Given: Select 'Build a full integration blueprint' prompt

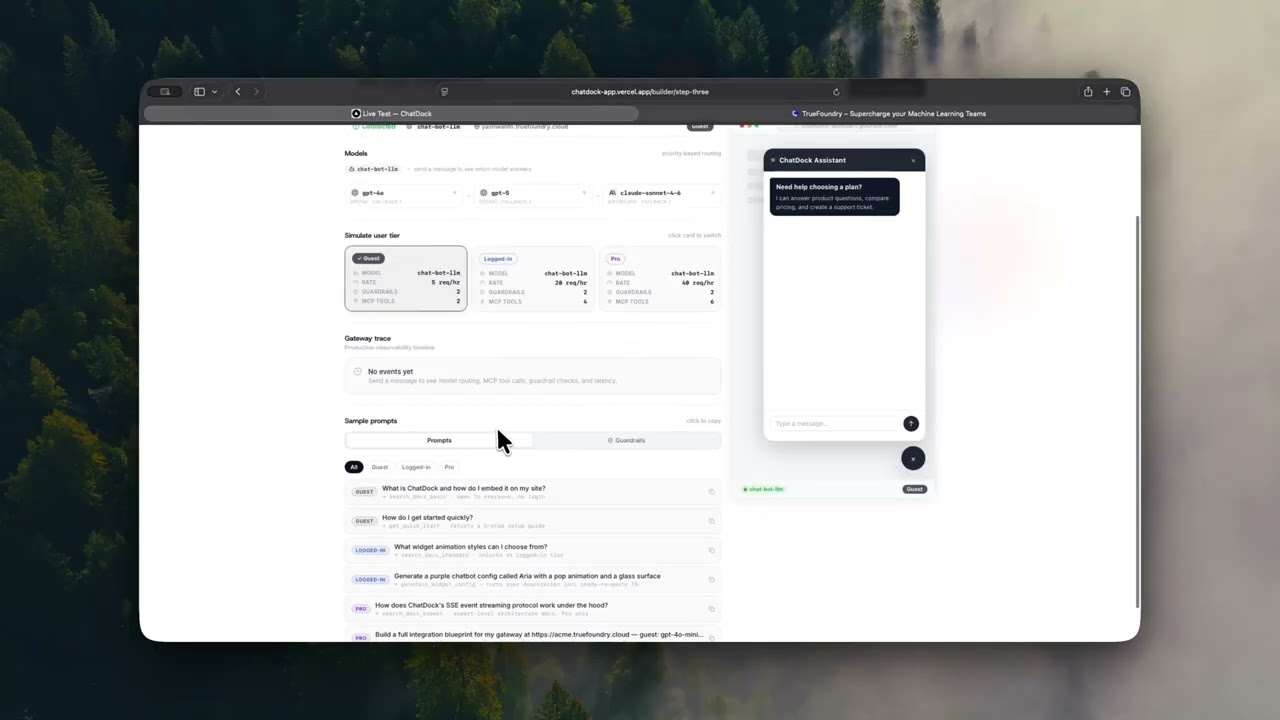Looking at the screenshot, I should (533, 635).
